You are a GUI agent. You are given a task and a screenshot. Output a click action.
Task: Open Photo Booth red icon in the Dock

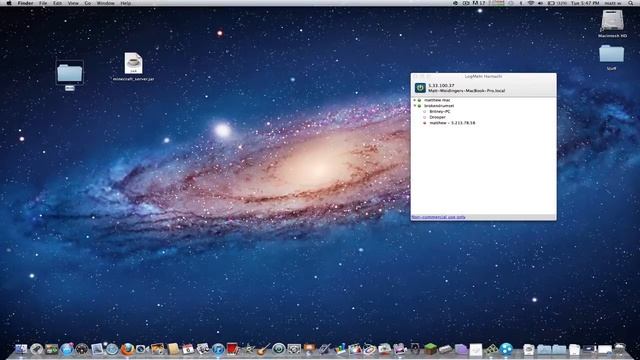click(233, 349)
